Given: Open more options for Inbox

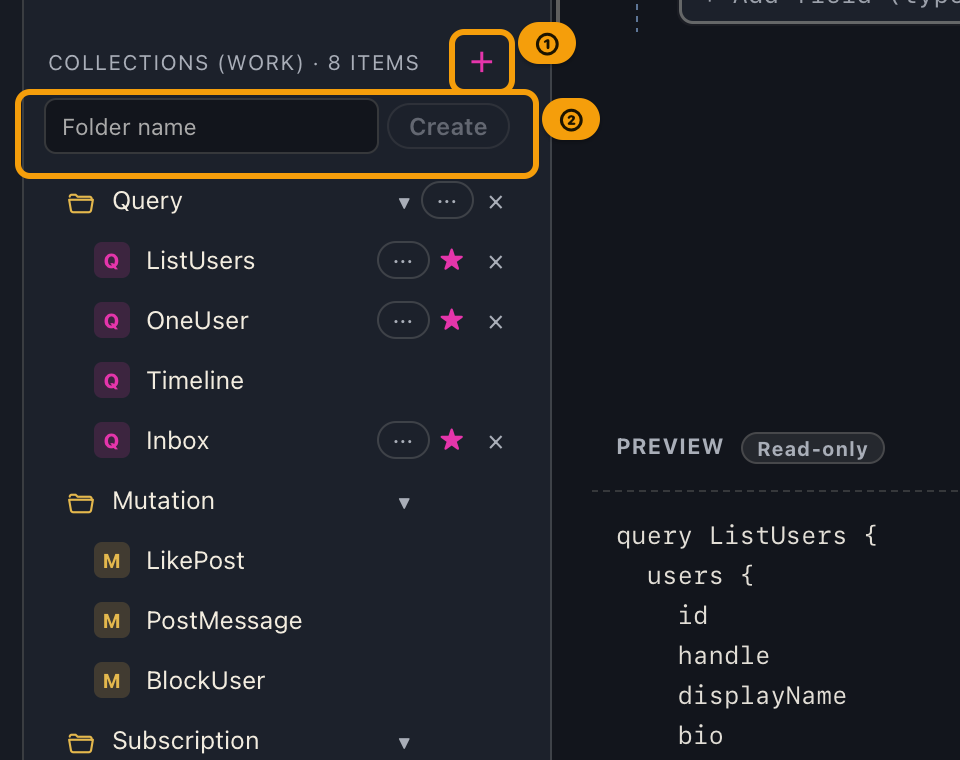Looking at the screenshot, I should tap(403, 441).
